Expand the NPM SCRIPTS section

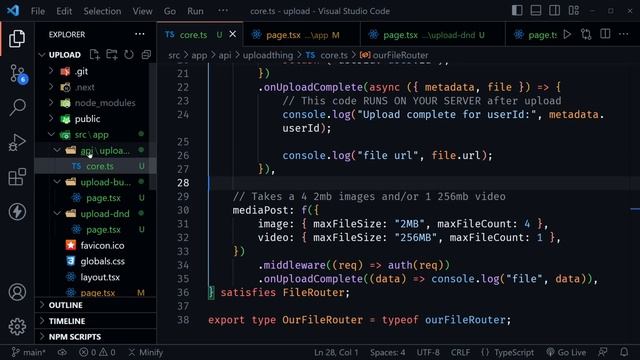pyautogui.click(x=96, y=337)
